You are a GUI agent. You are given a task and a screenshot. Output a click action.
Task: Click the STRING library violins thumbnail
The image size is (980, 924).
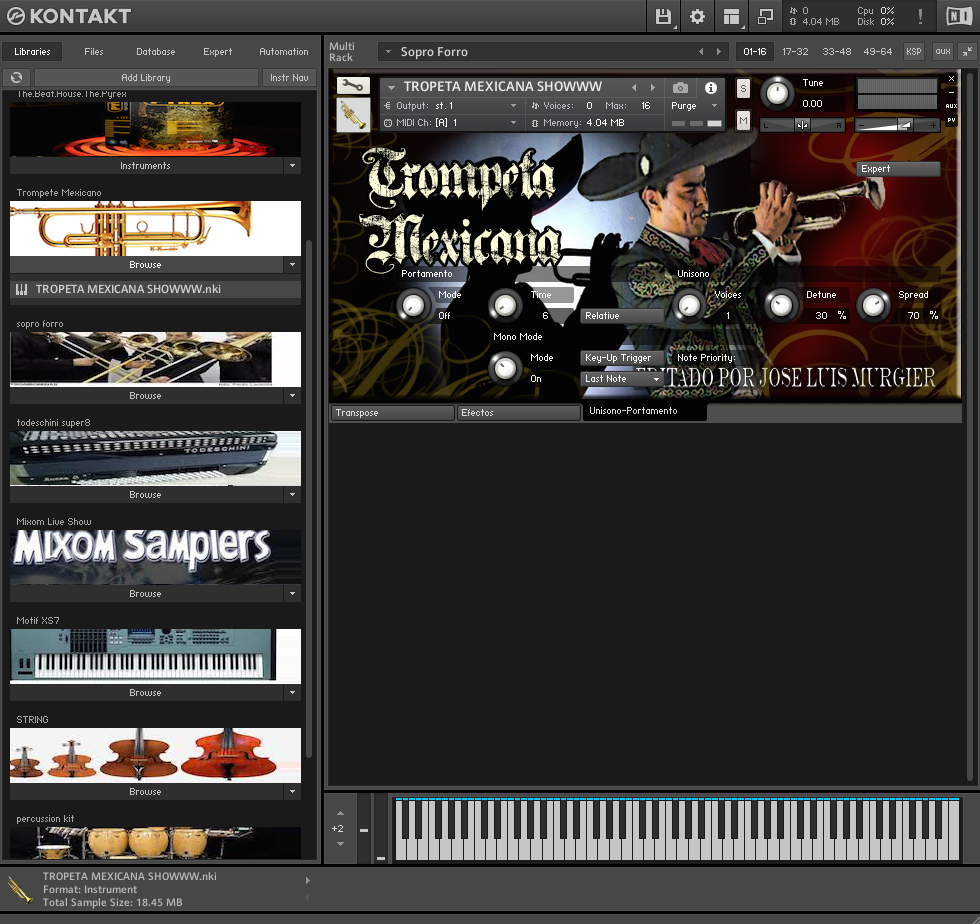pyautogui.click(x=155, y=755)
